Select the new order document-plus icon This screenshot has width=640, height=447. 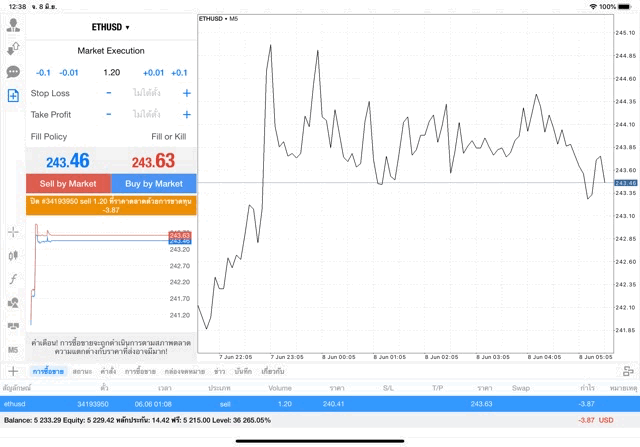[13, 96]
